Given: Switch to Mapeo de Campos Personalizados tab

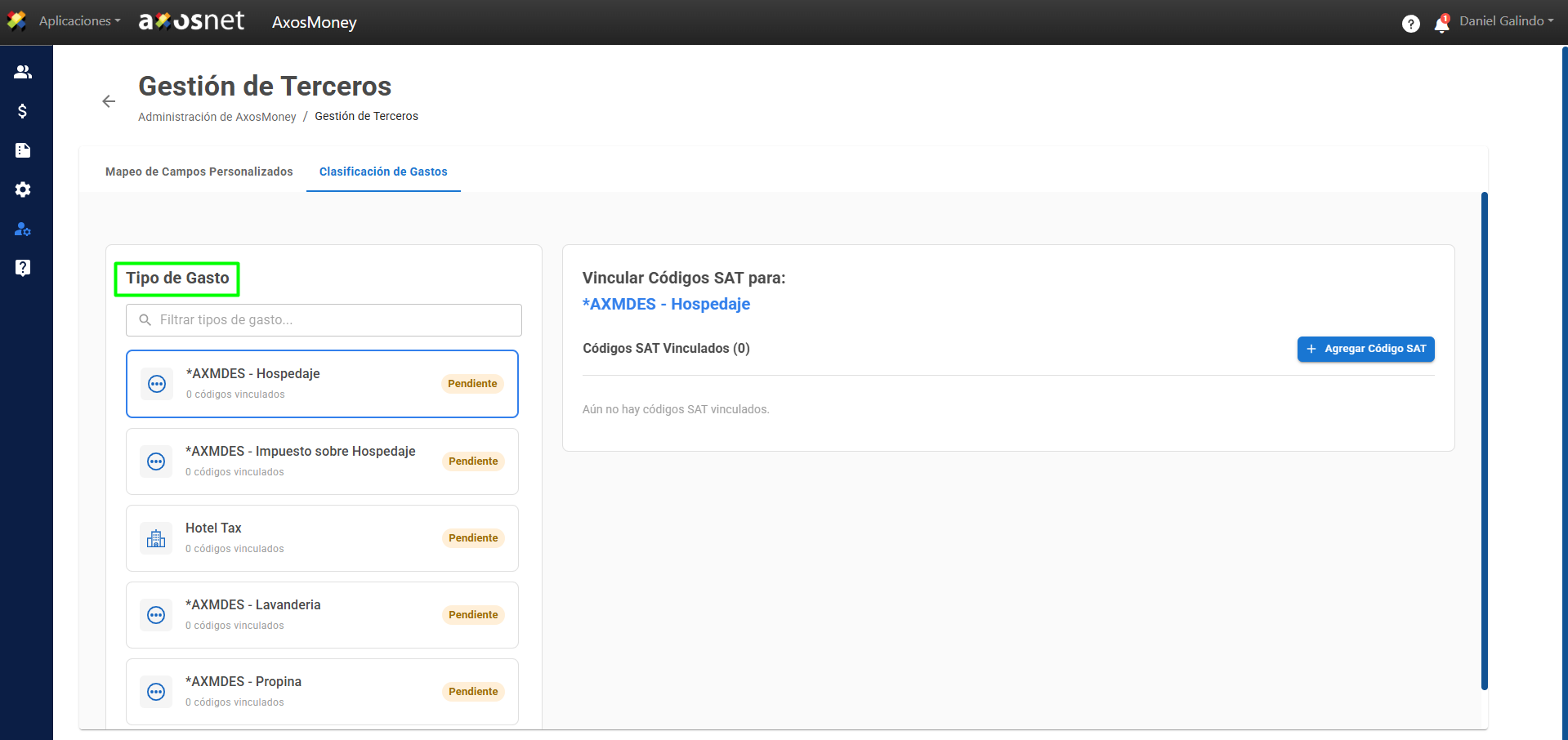Looking at the screenshot, I should (x=199, y=172).
